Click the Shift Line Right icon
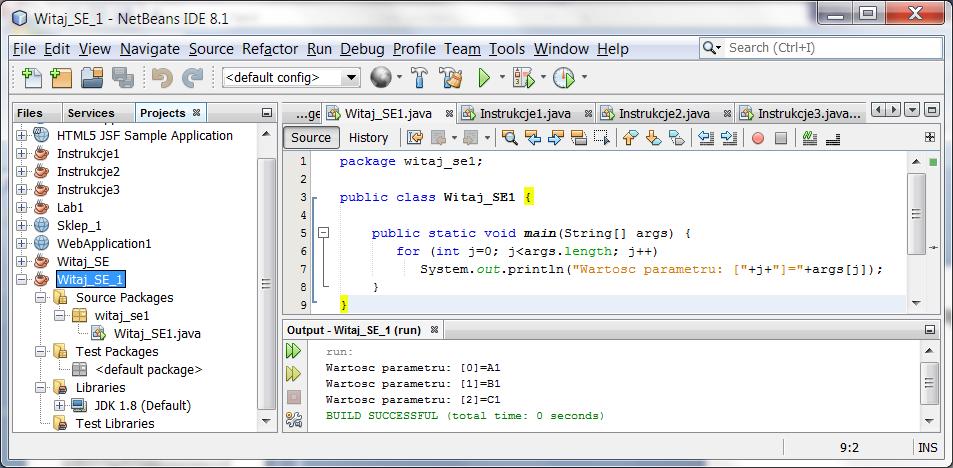Viewport: 953px width, 468px height. [729, 138]
